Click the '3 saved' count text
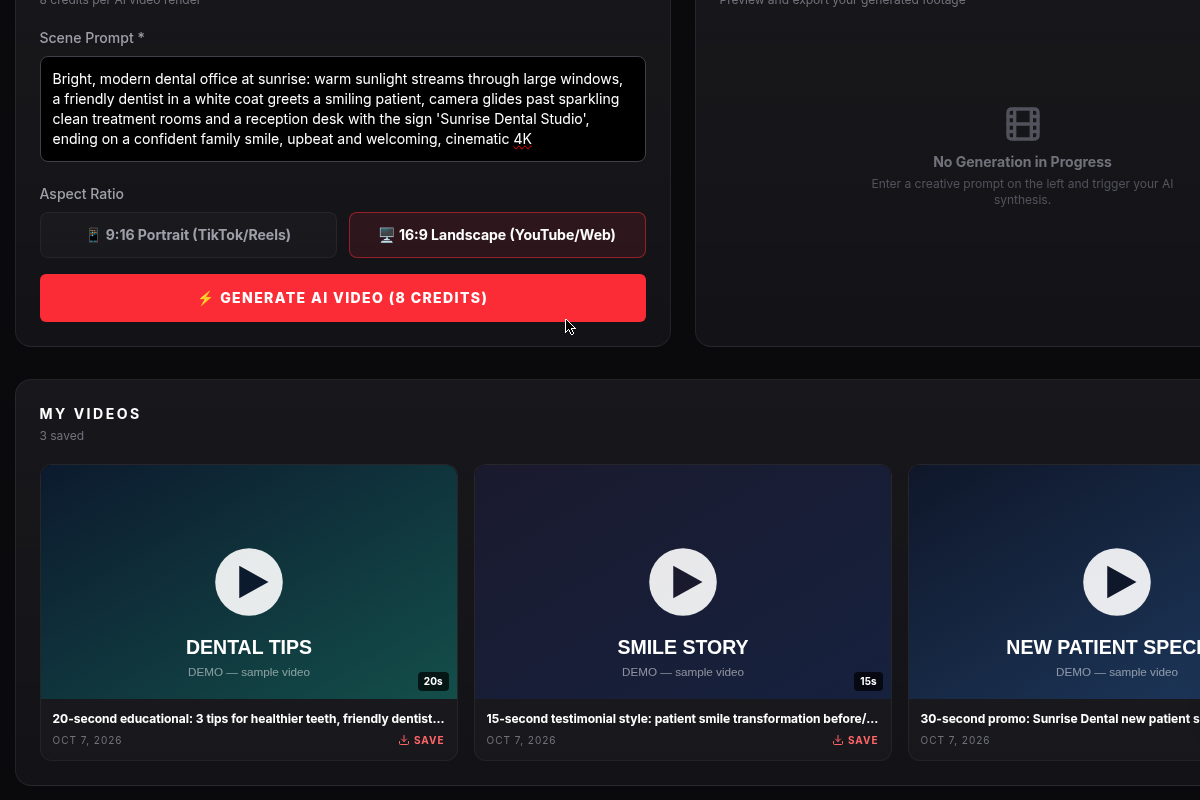 [62, 436]
